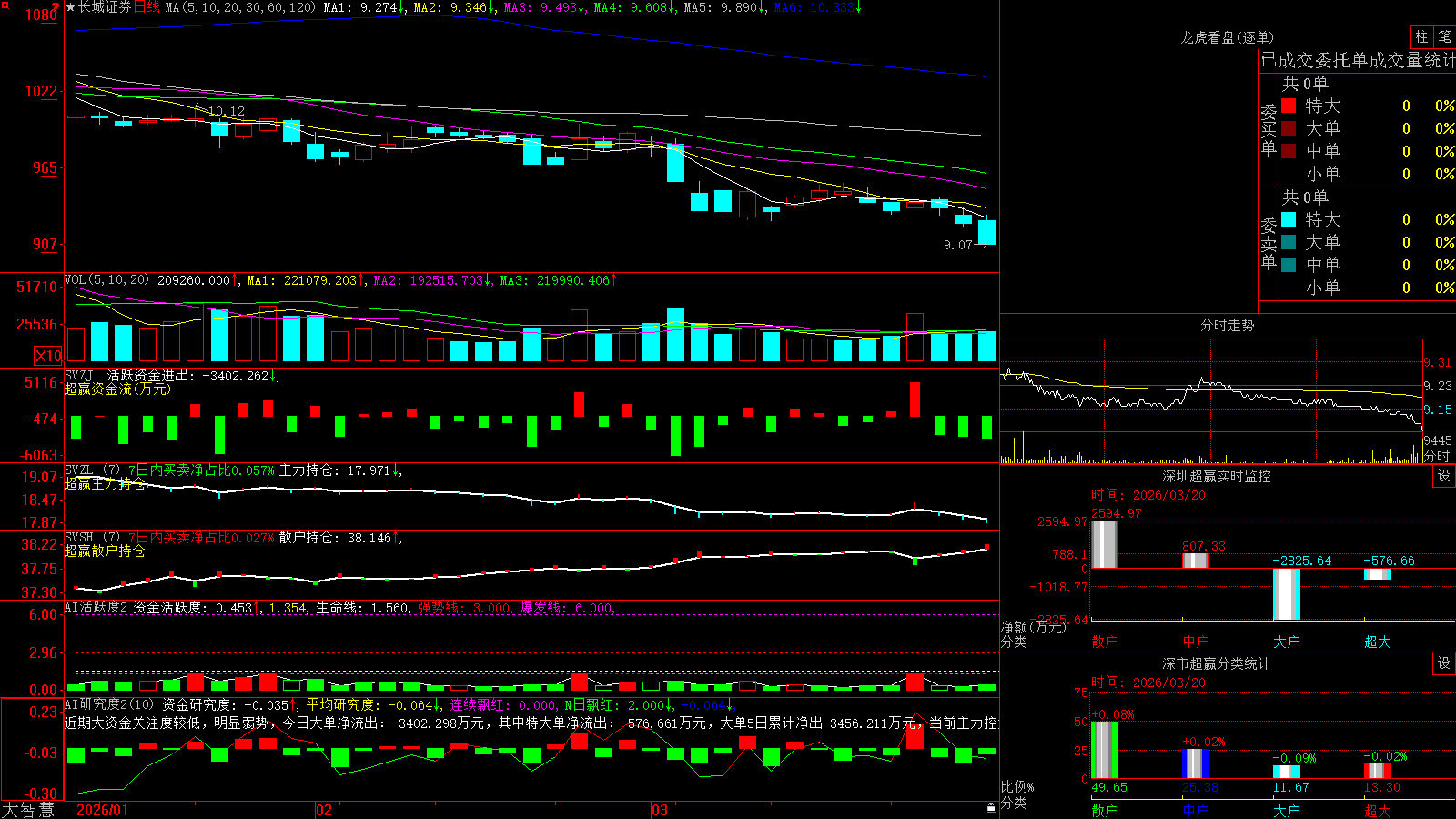The image size is (1456, 819).
Task: Click 散户持仓: 38.146 value
Action: (x=335, y=538)
